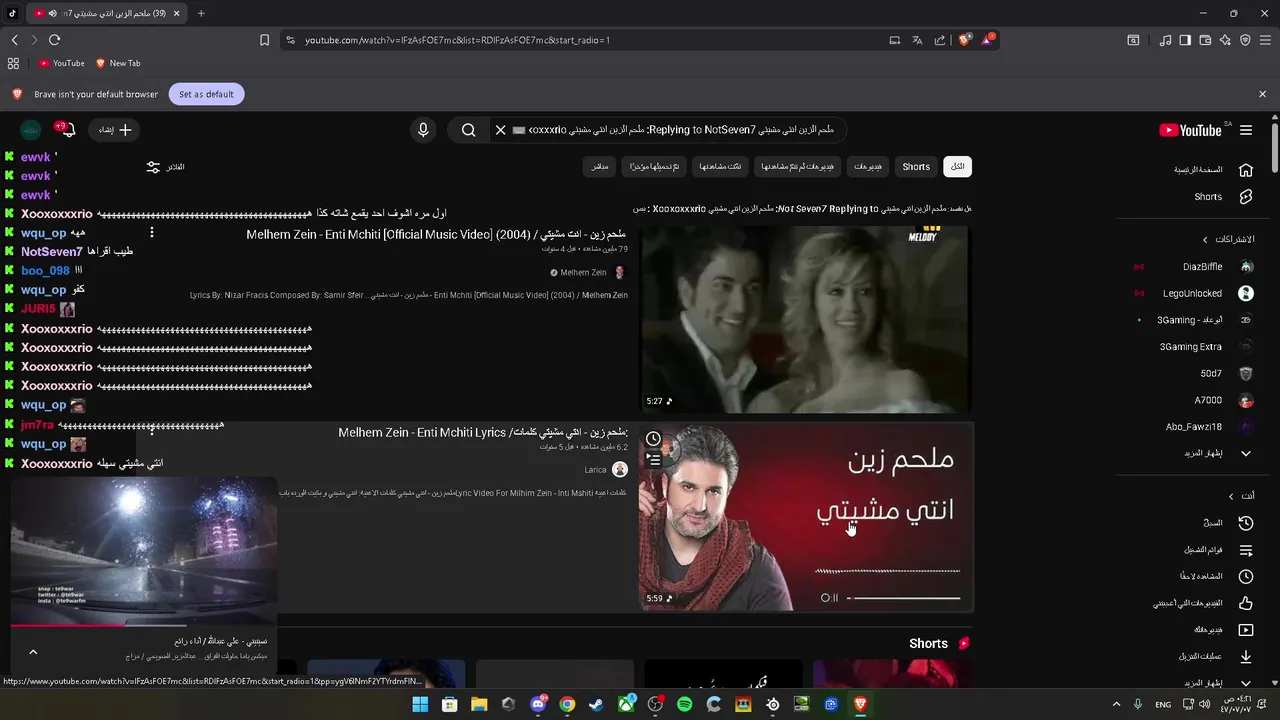Reload the page in Brave

(54, 40)
